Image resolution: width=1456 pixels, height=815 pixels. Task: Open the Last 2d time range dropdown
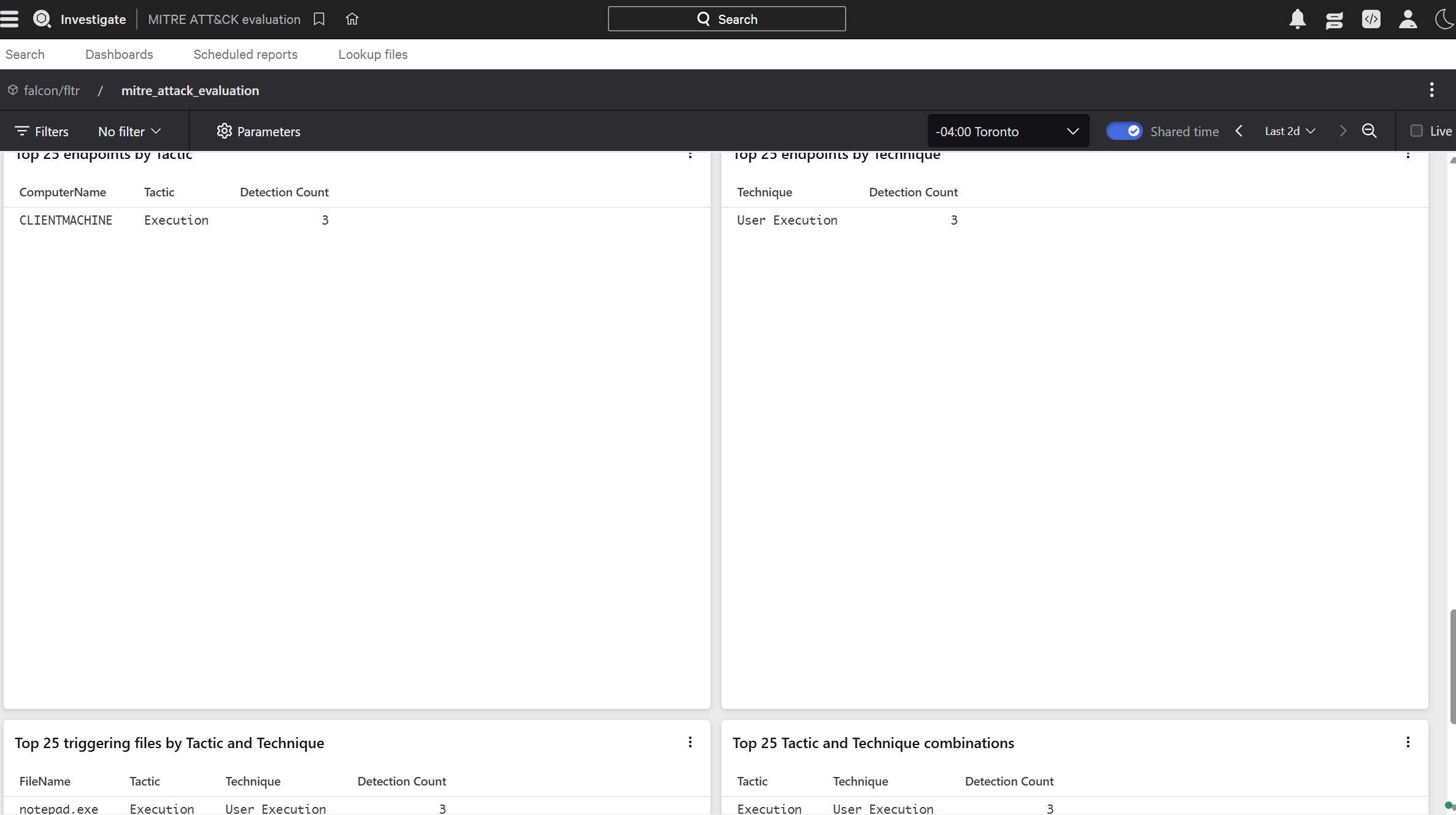pyautogui.click(x=1290, y=131)
